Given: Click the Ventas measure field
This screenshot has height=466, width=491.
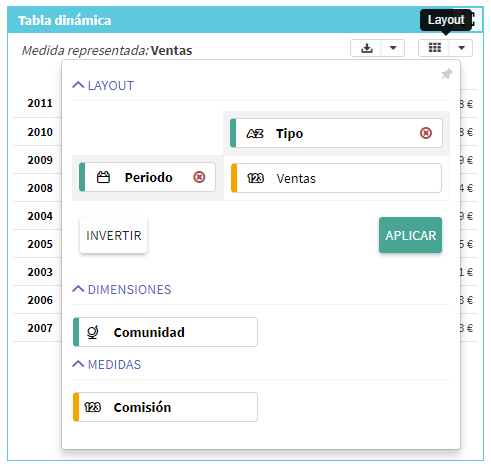Looking at the screenshot, I should coord(336,178).
